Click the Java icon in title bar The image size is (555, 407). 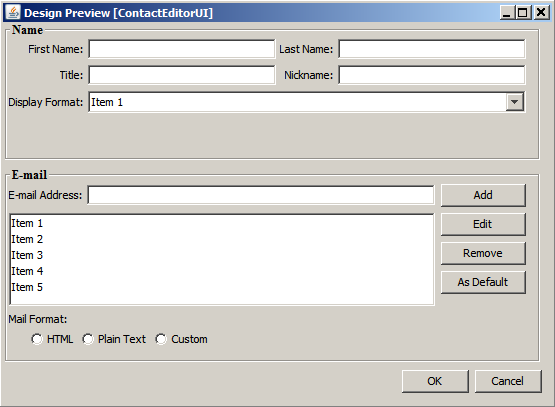click(13, 12)
